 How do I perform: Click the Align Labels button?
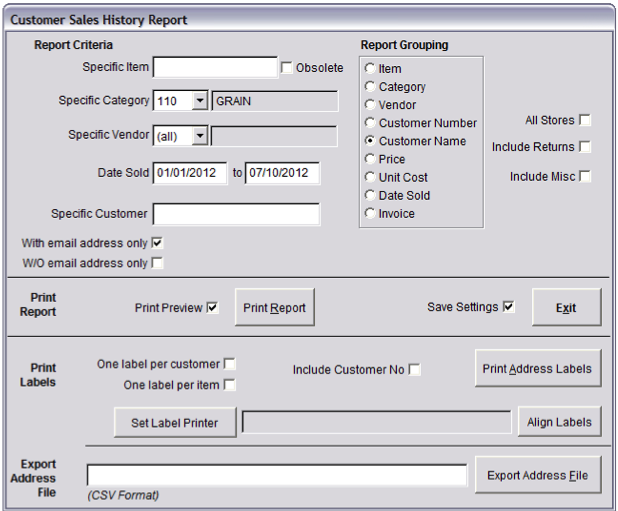tap(560, 422)
